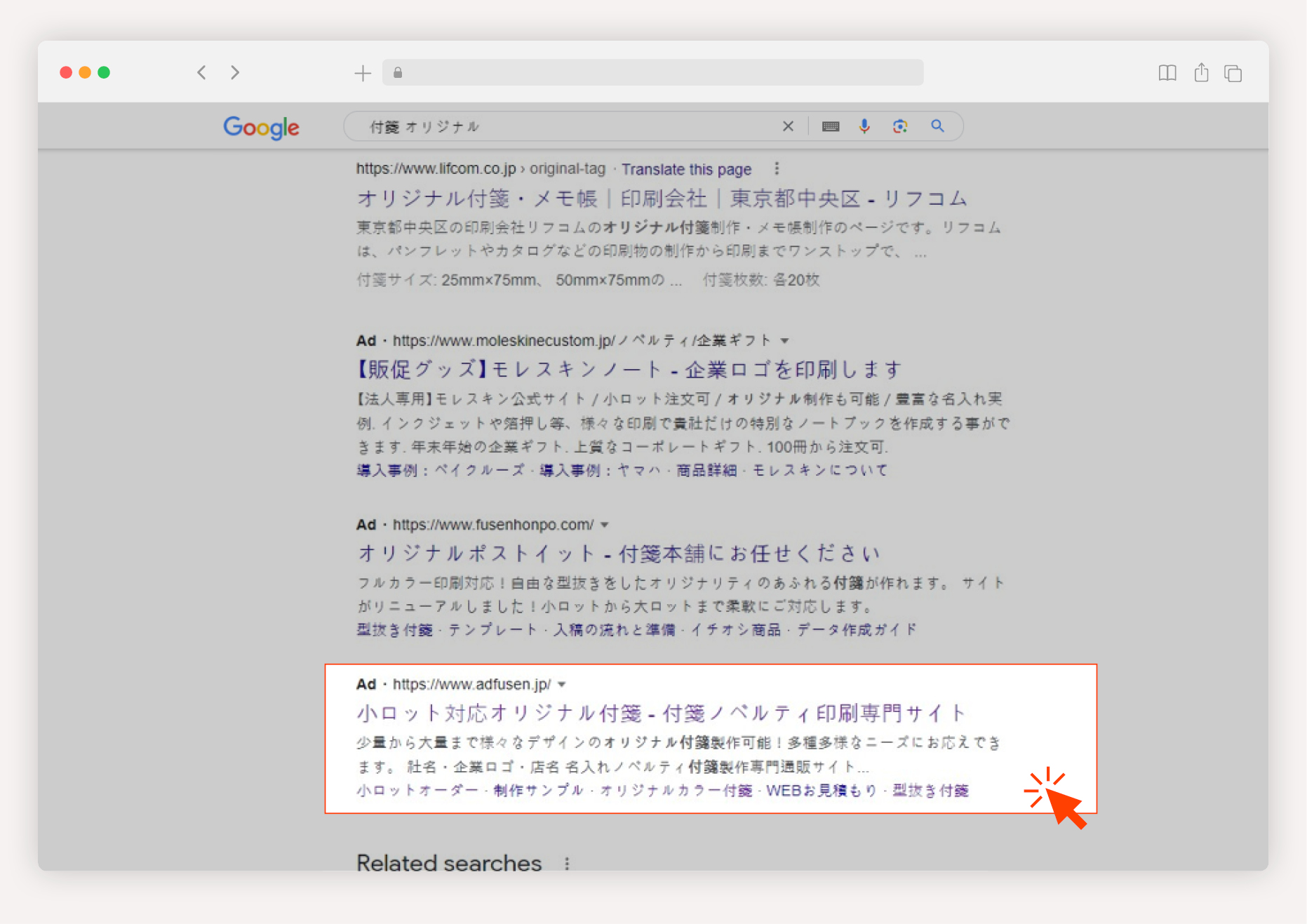Show all tabs with the overview icon
This screenshot has height=924, width=1307.
click(1233, 73)
